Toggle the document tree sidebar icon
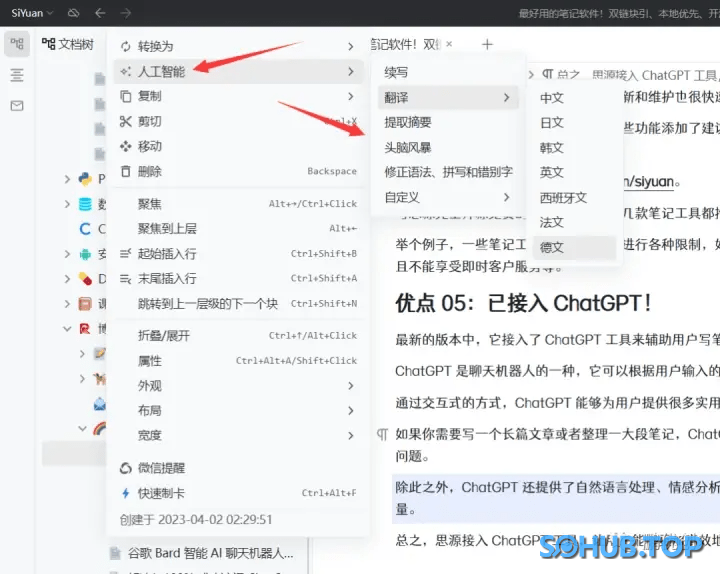The image size is (720, 574). click(17, 44)
